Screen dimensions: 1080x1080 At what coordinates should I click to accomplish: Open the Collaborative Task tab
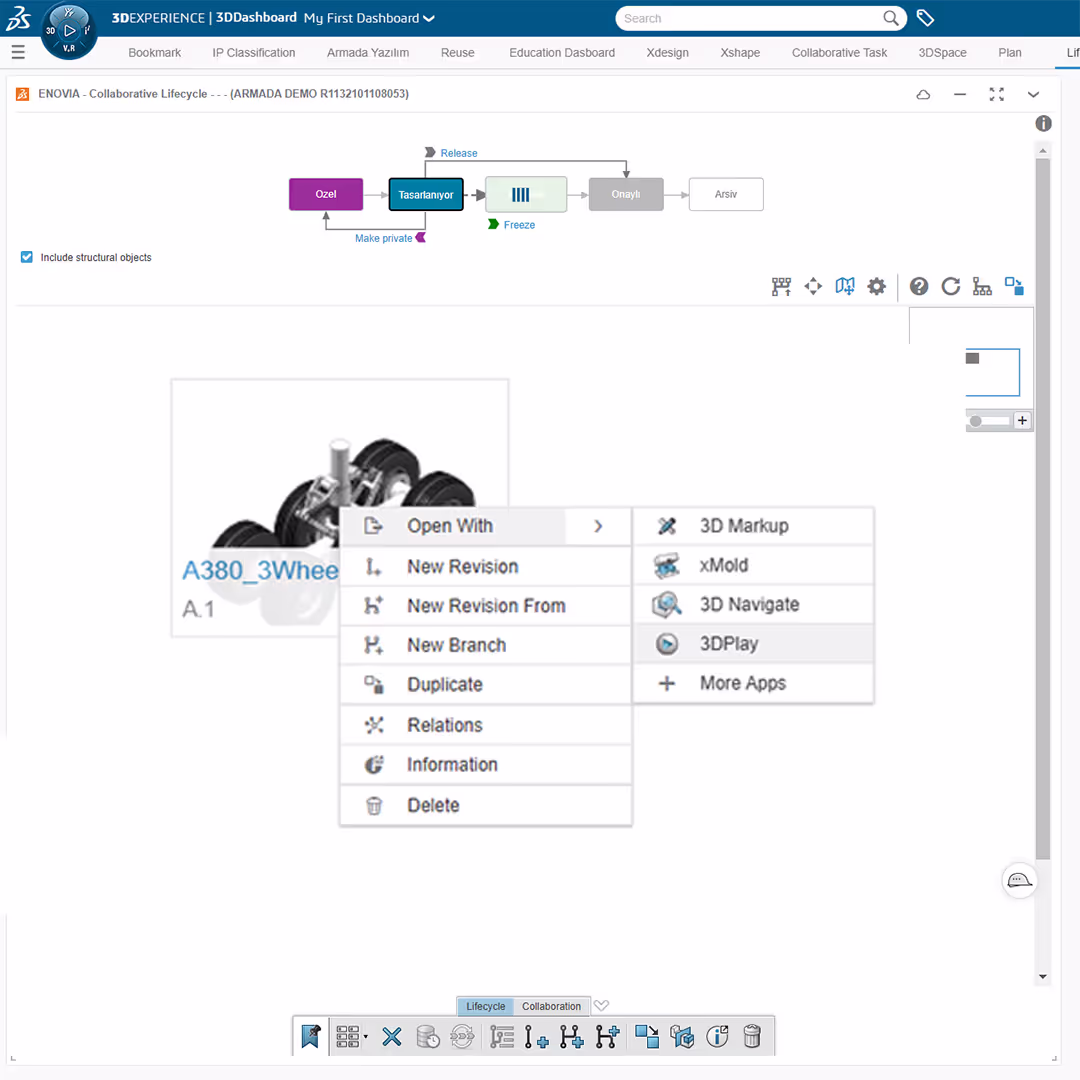[839, 52]
